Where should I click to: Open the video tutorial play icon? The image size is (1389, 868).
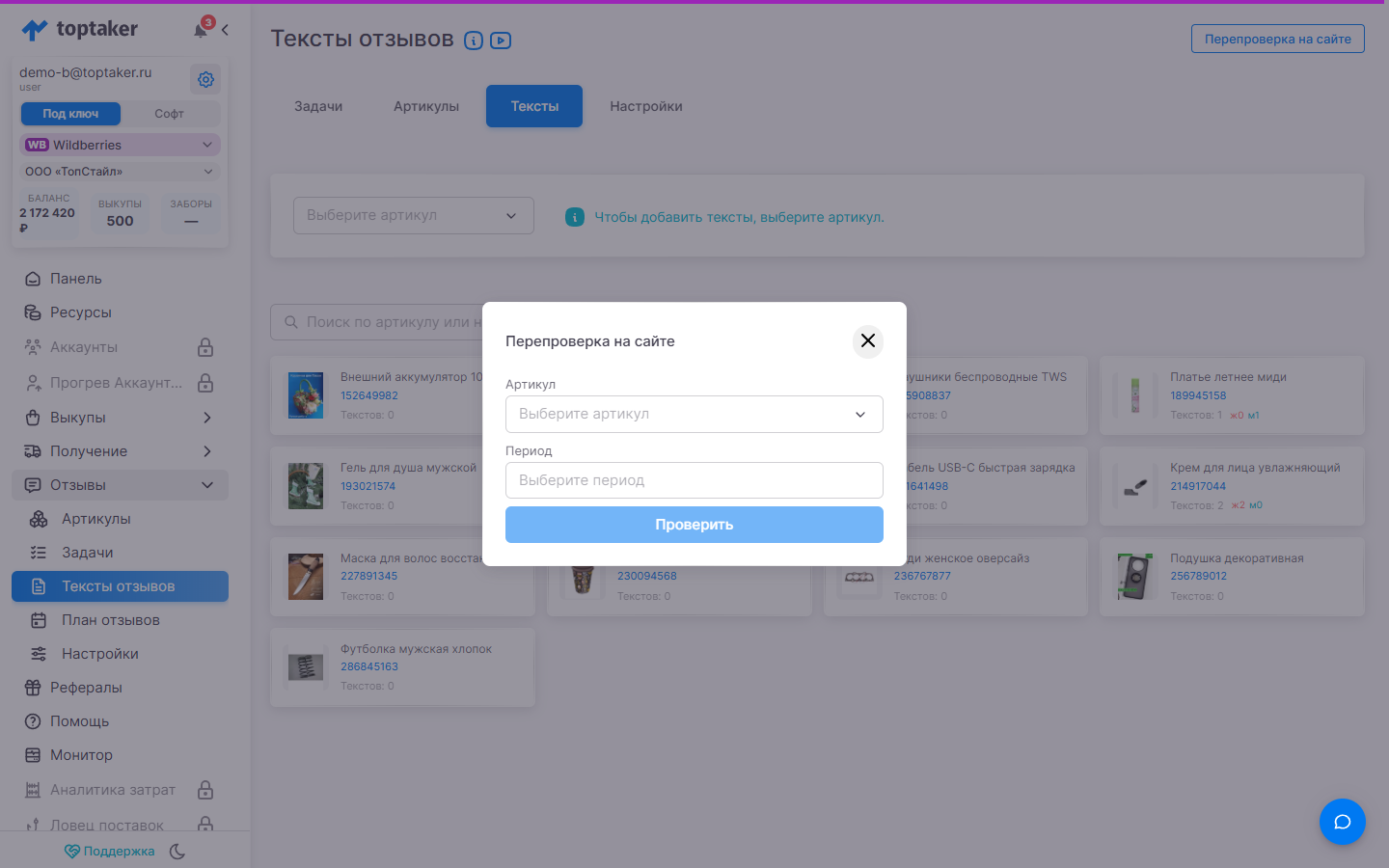pyautogui.click(x=501, y=41)
